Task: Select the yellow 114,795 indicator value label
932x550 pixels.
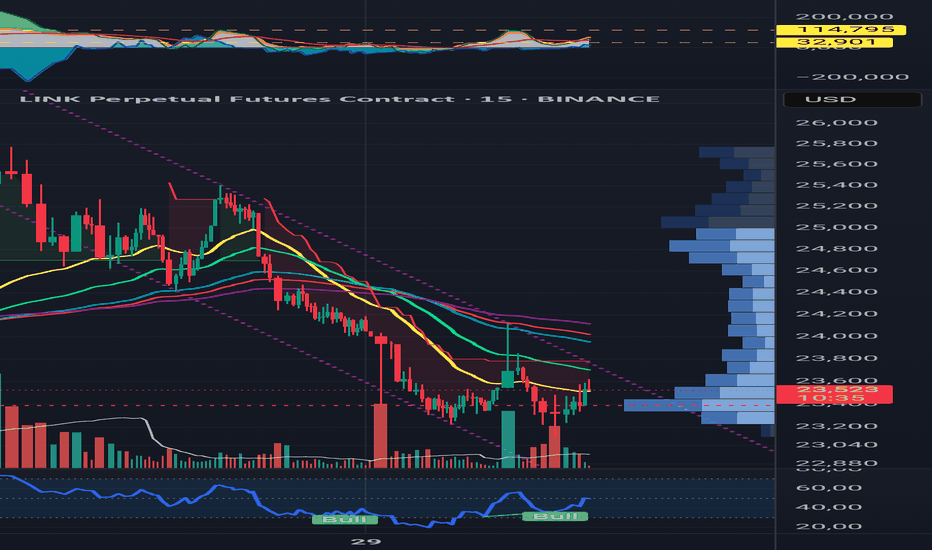Action: click(x=841, y=29)
